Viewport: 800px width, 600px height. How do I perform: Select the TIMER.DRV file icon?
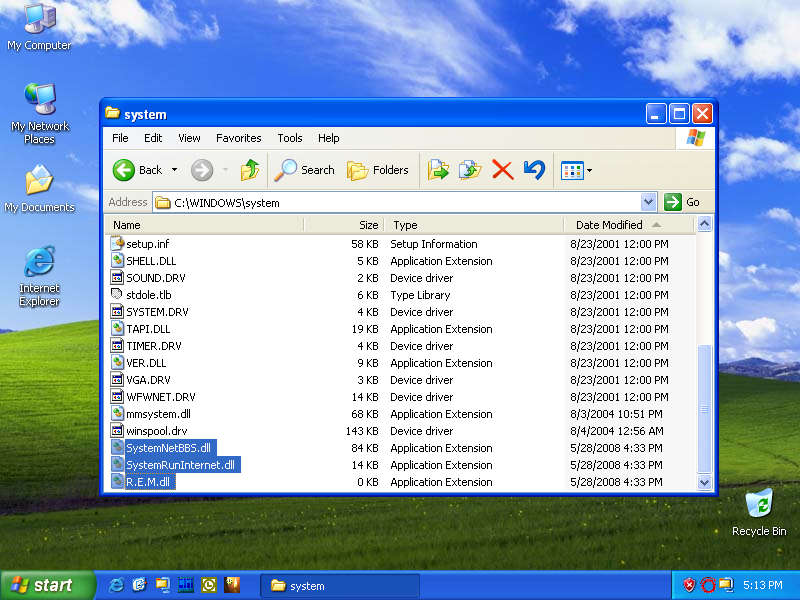(x=117, y=345)
